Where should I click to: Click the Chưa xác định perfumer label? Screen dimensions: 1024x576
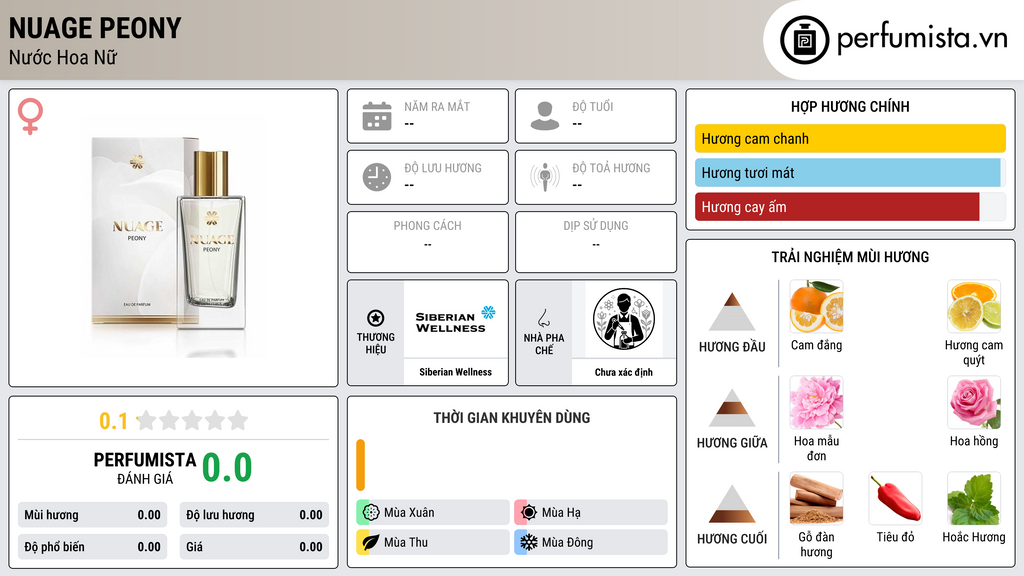click(624, 372)
